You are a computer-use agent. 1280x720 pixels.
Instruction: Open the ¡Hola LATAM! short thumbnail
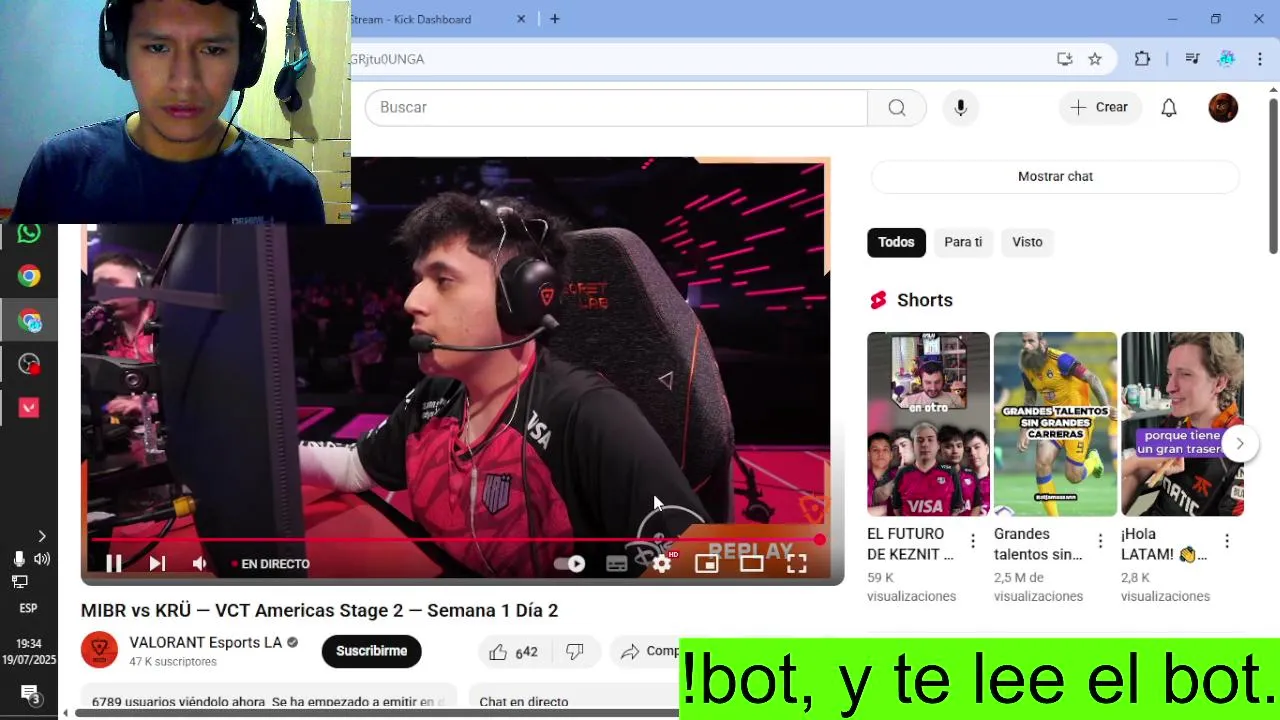[1182, 424]
